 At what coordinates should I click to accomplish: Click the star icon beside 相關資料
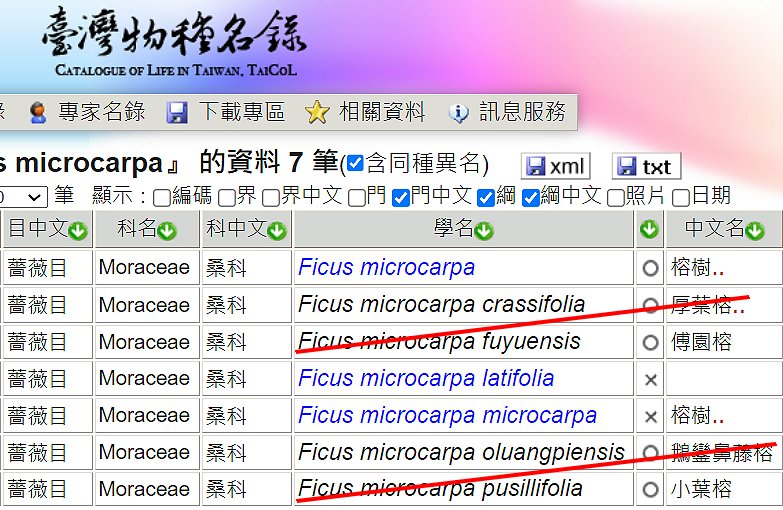(x=317, y=112)
